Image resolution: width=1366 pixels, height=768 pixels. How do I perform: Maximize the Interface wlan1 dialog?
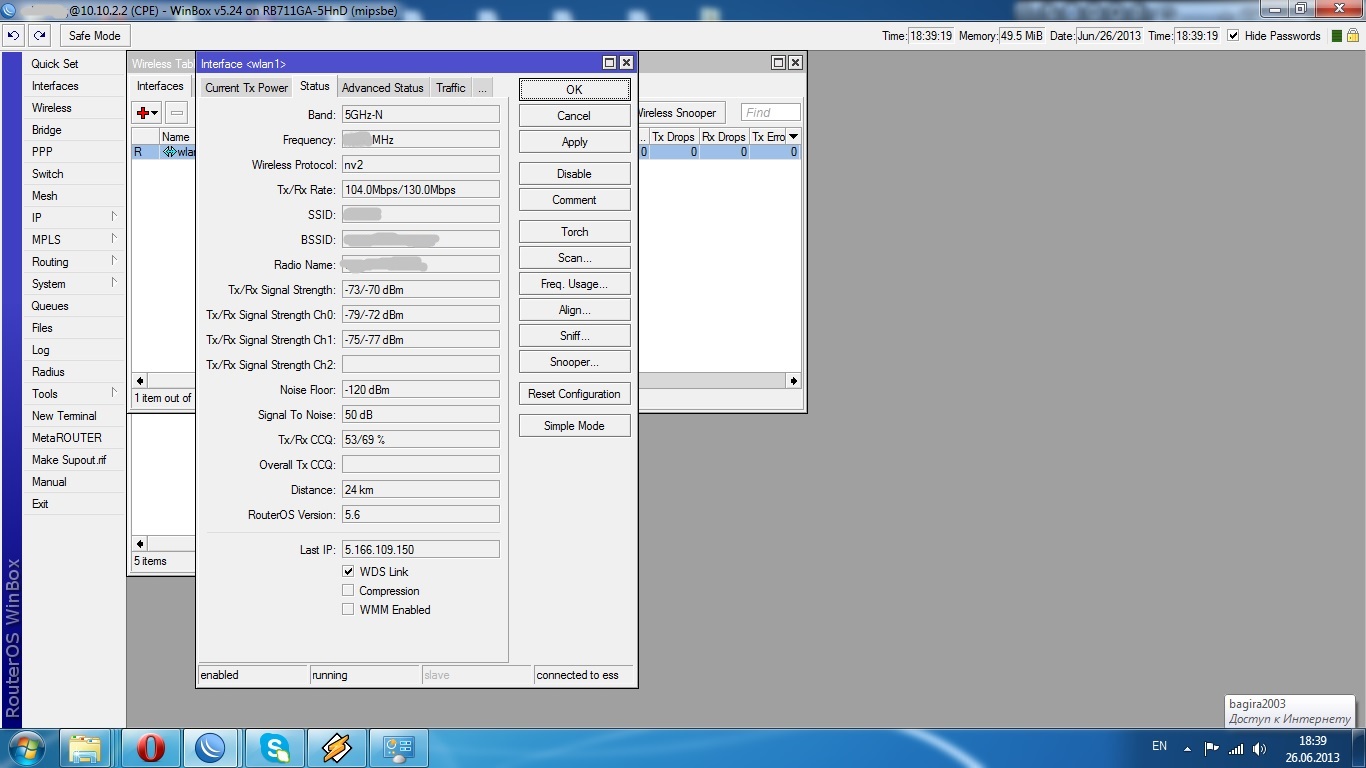coord(609,63)
